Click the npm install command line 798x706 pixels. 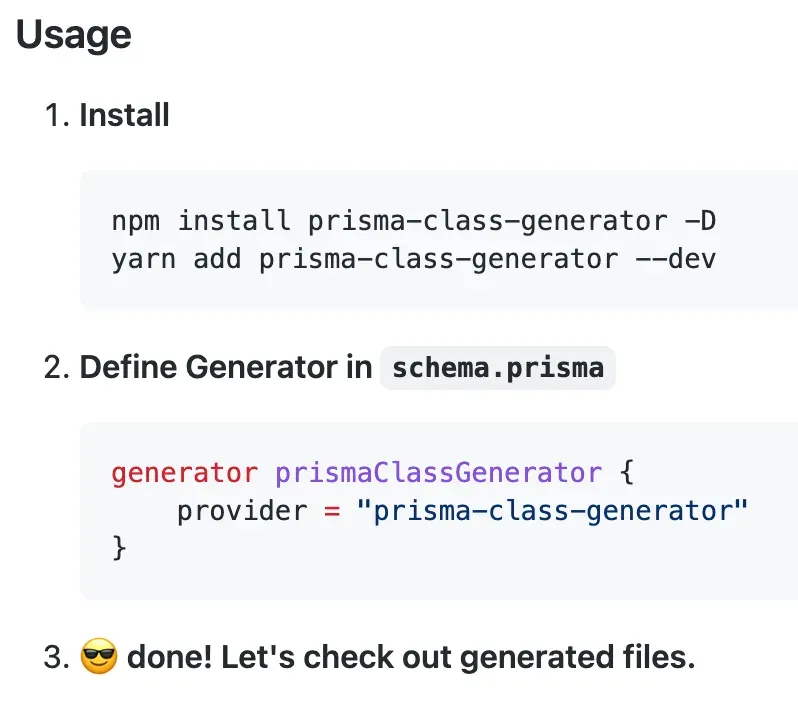tap(414, 221)
